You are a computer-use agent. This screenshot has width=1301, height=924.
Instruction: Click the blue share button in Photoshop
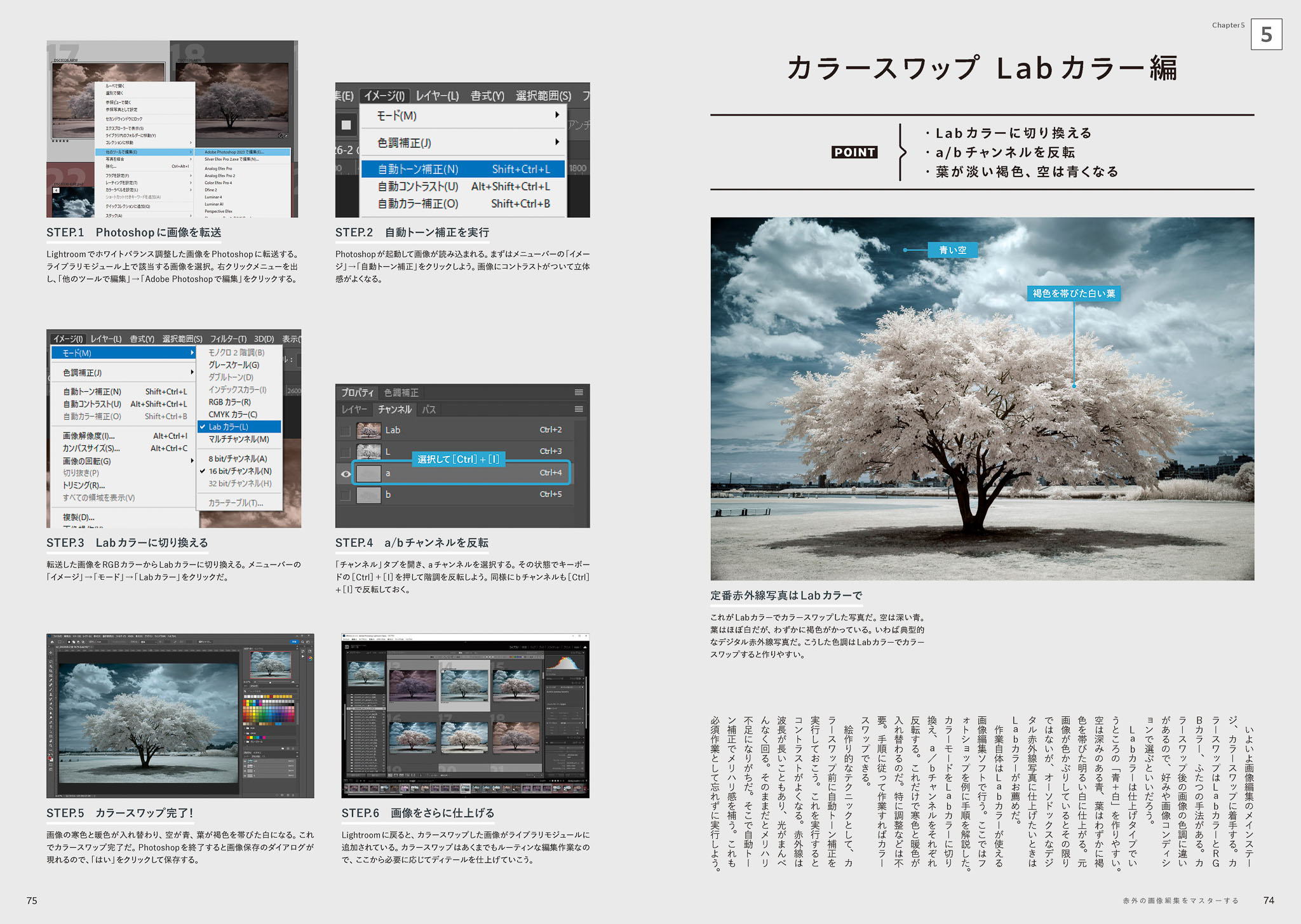coord(294,642)
